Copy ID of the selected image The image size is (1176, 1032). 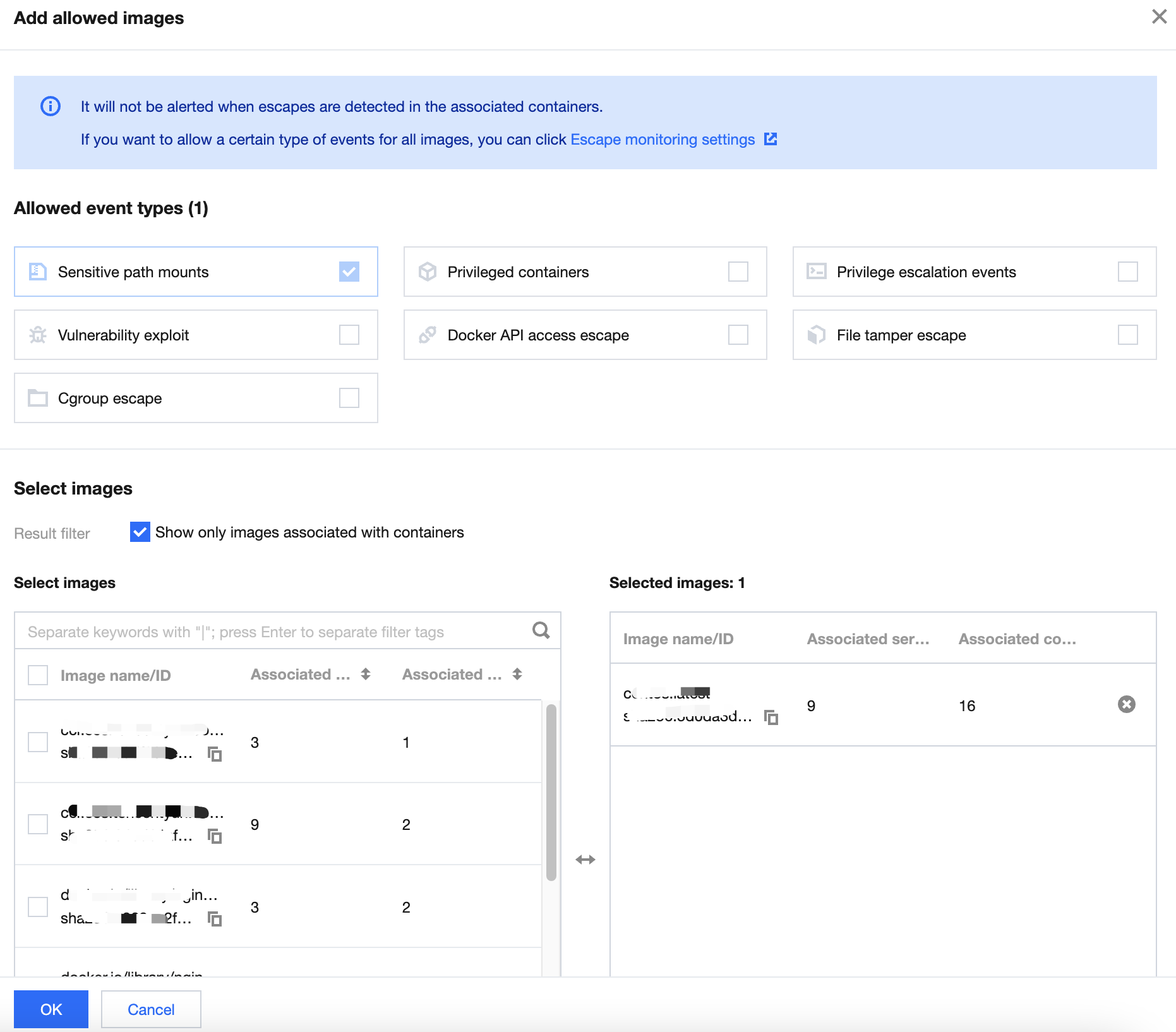(x=771, y=717)
